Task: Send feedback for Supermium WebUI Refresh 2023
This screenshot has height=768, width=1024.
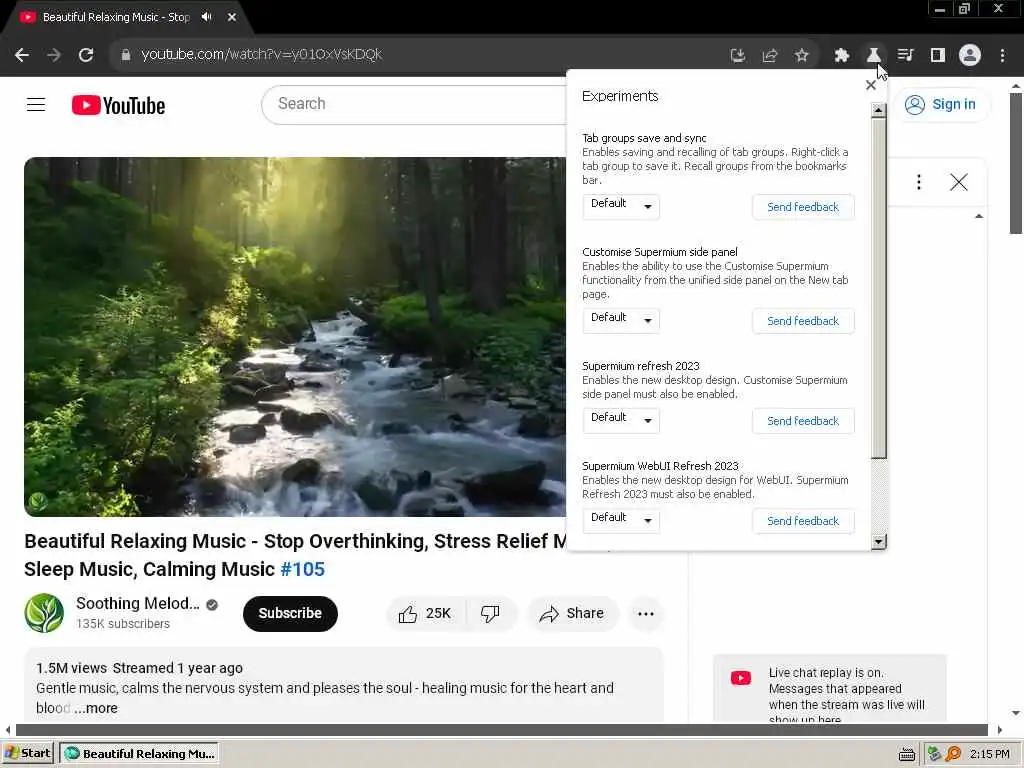Action: tap(803, 520)
